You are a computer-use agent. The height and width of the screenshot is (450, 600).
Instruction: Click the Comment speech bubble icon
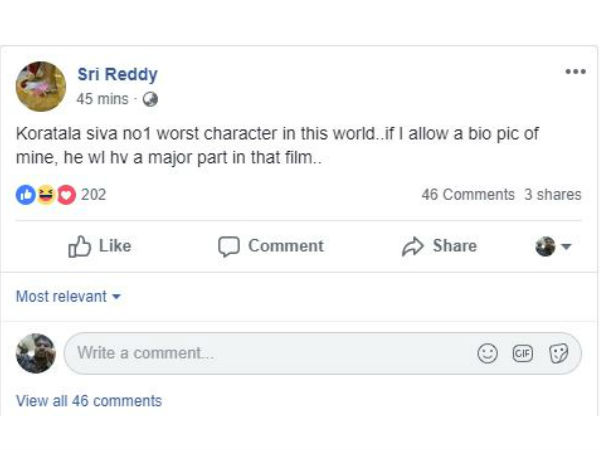pyautogui.click(x=229, y=247)
